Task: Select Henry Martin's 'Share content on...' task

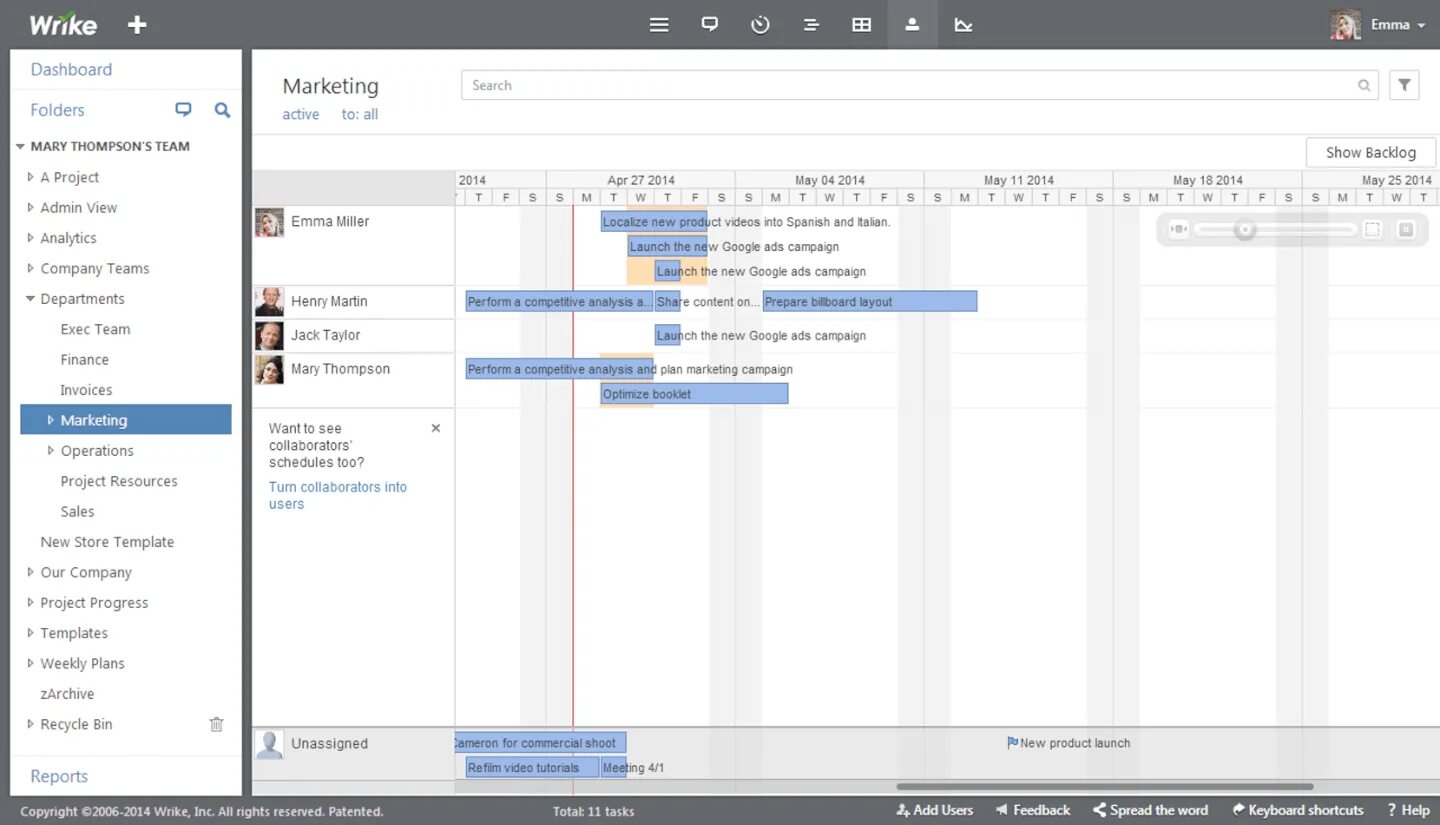Action: coord(667,302)
